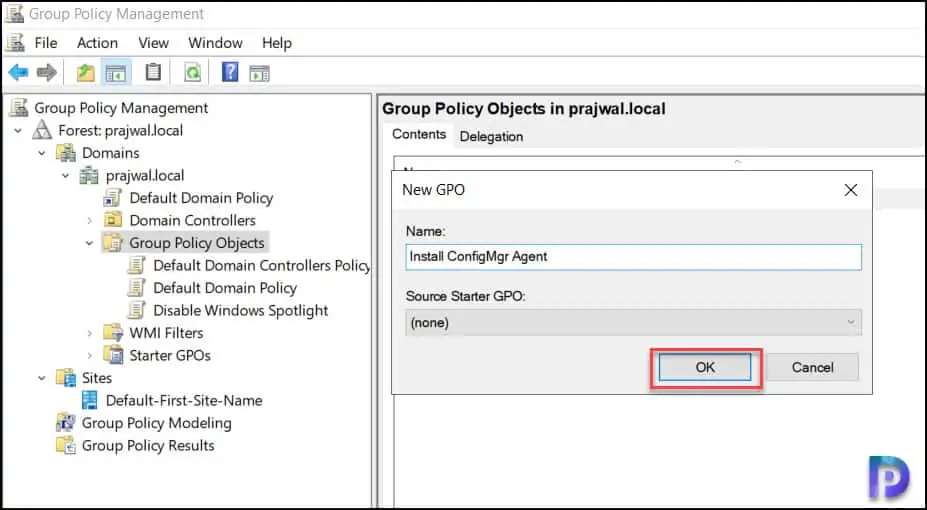Expand the WMI Filters node
Screen dimensions: 927x510
pos(89,333)
